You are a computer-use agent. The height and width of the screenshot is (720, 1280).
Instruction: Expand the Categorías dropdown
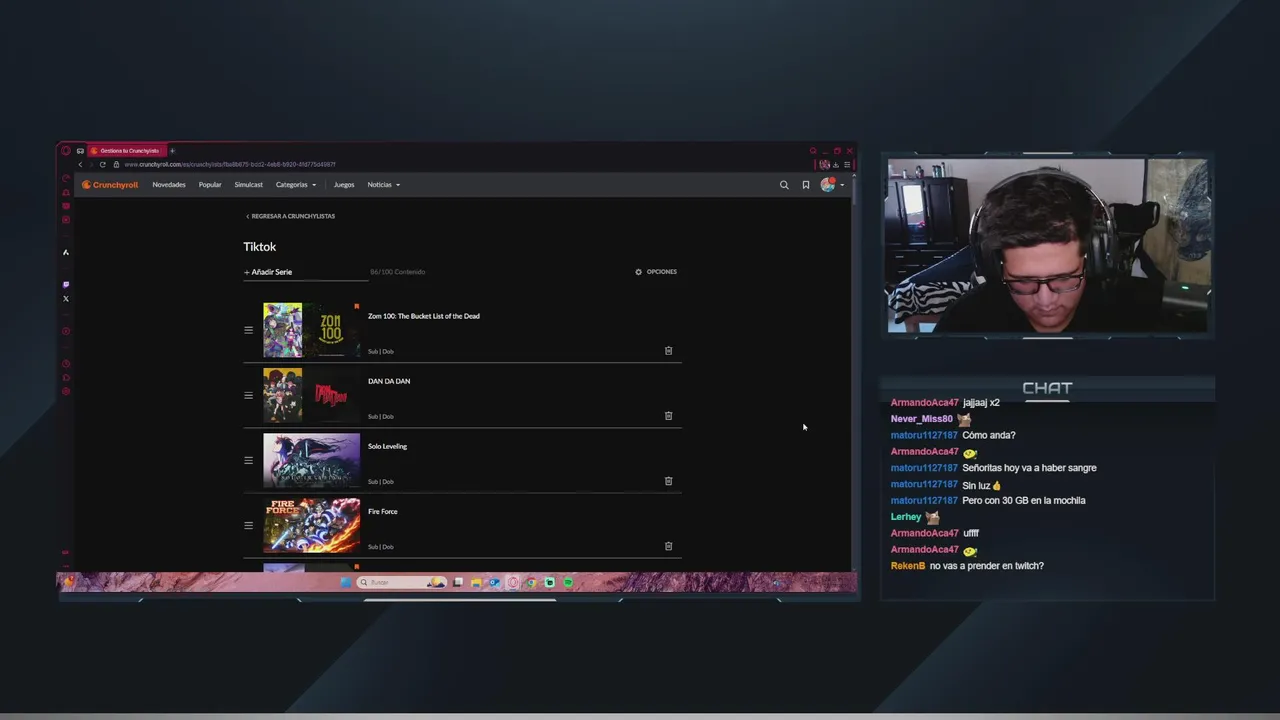coord(296,185)
